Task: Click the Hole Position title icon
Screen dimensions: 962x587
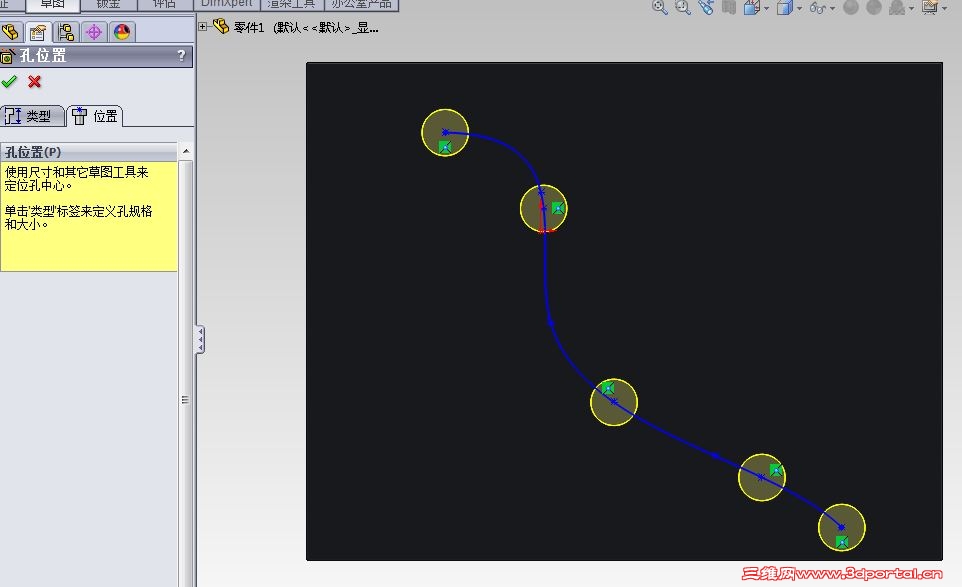Action: point(7,56)
